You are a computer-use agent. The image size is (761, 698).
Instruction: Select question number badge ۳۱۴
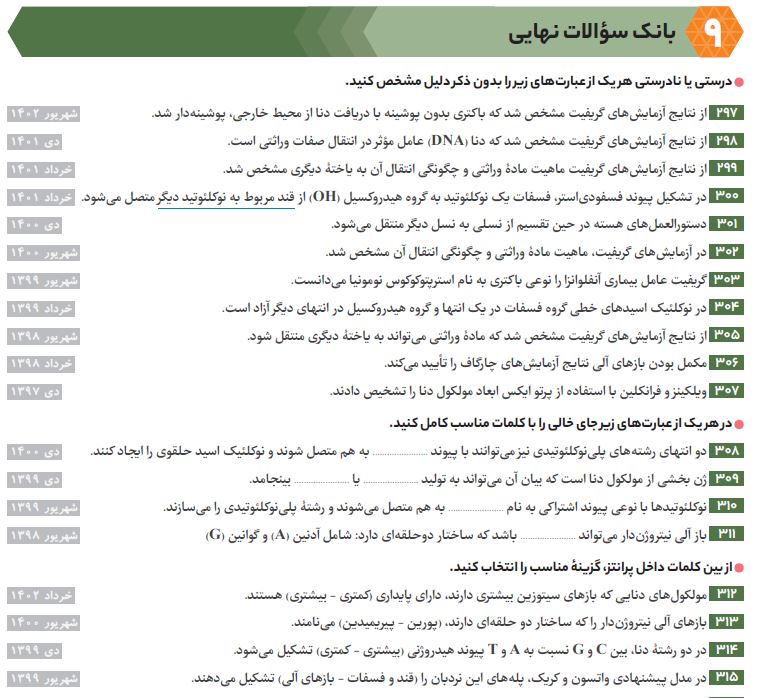[x=726, y=649]
